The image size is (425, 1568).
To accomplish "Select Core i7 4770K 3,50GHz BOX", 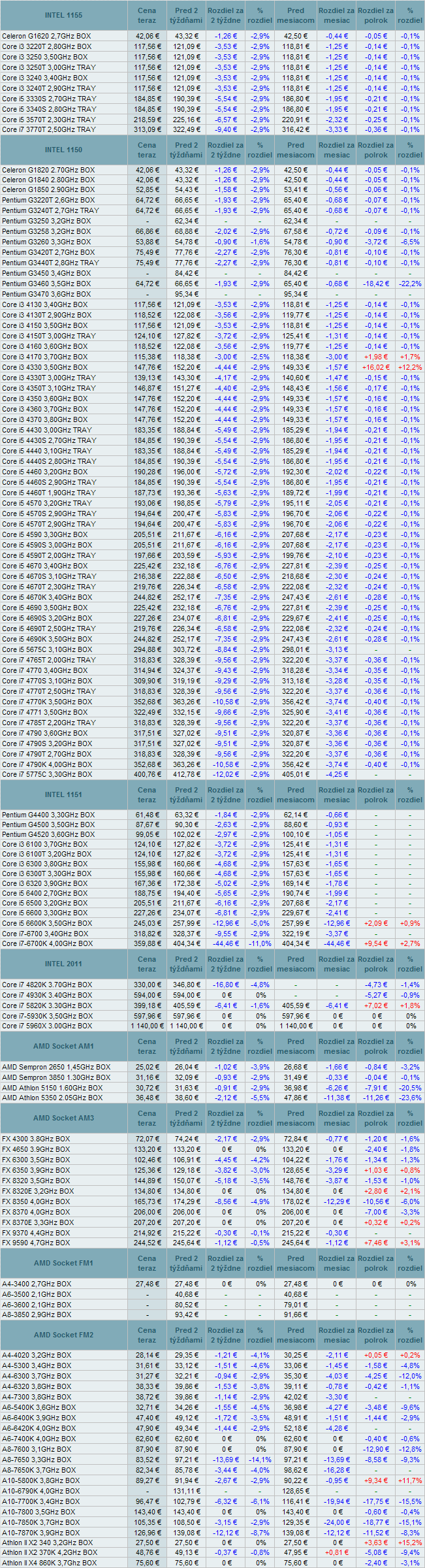I will tap(47, 702).
